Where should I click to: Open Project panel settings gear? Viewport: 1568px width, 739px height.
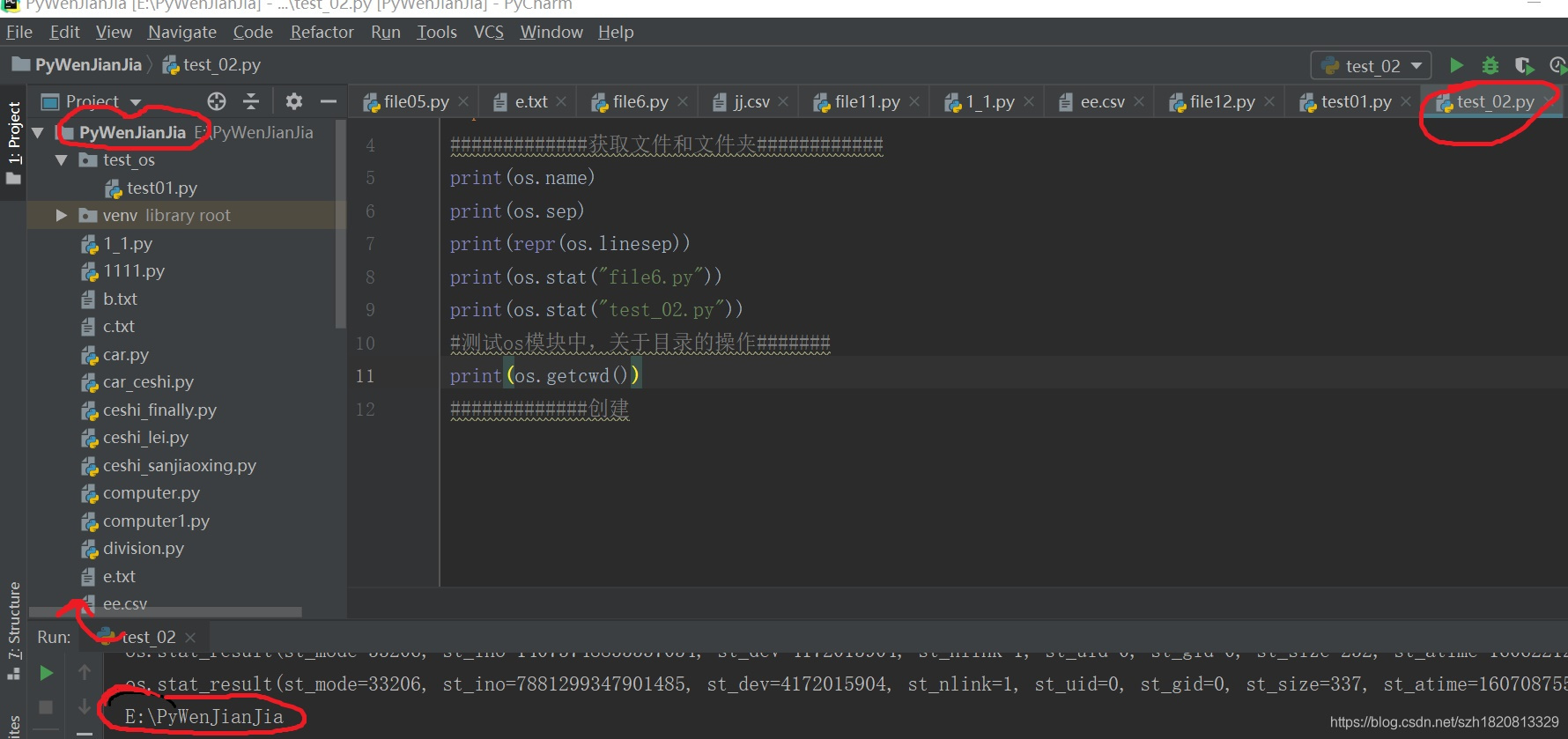pos(294,101)
